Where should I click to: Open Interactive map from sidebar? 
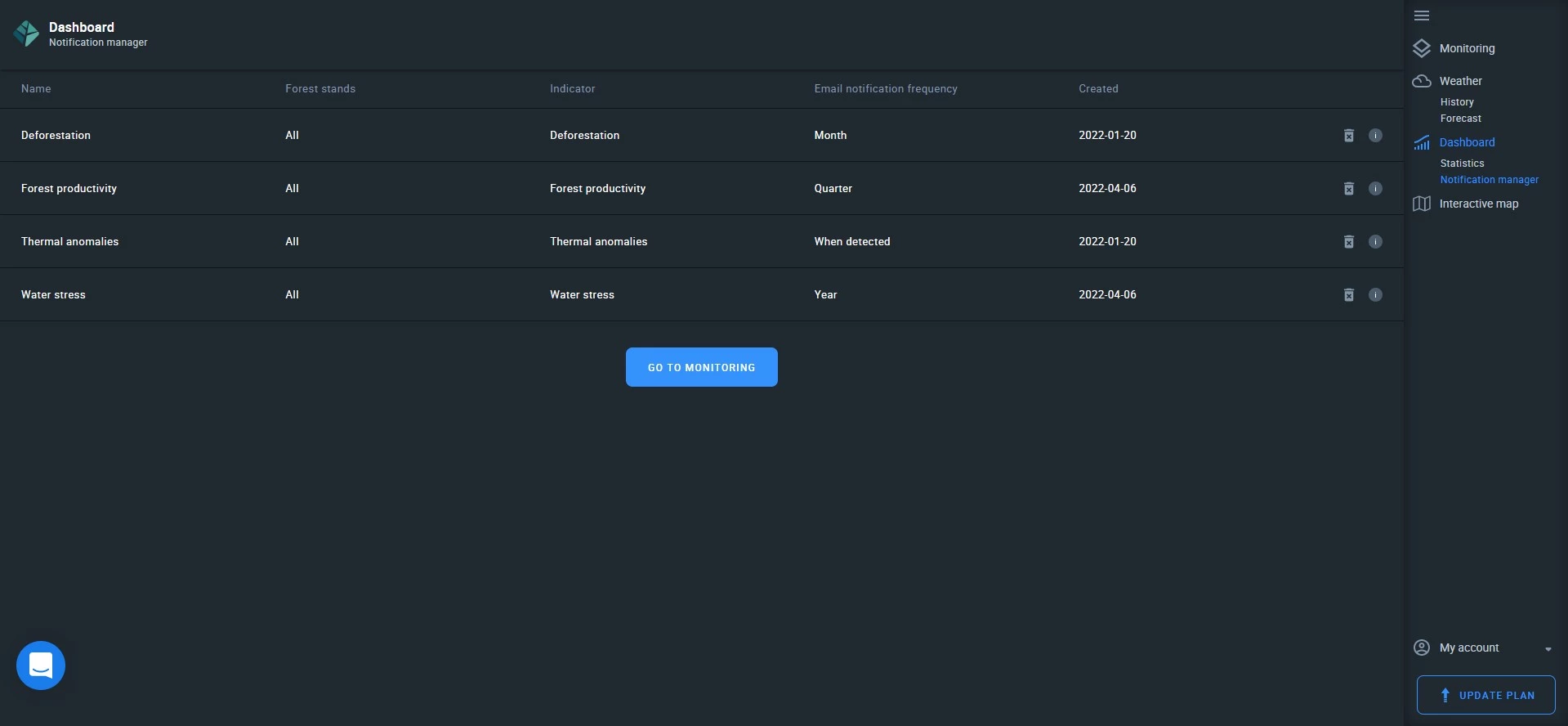[1478, 204]
